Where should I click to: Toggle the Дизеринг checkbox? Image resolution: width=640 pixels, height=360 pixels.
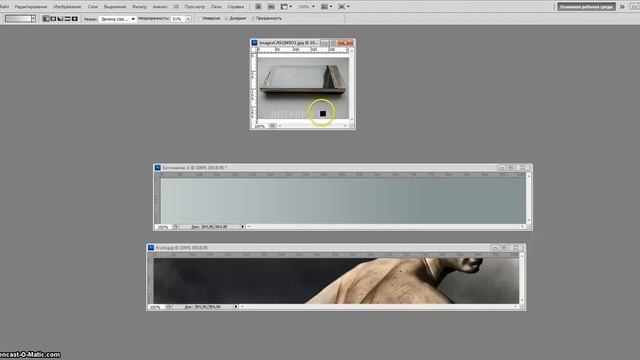pyautogui.click(x=227, y=19)
